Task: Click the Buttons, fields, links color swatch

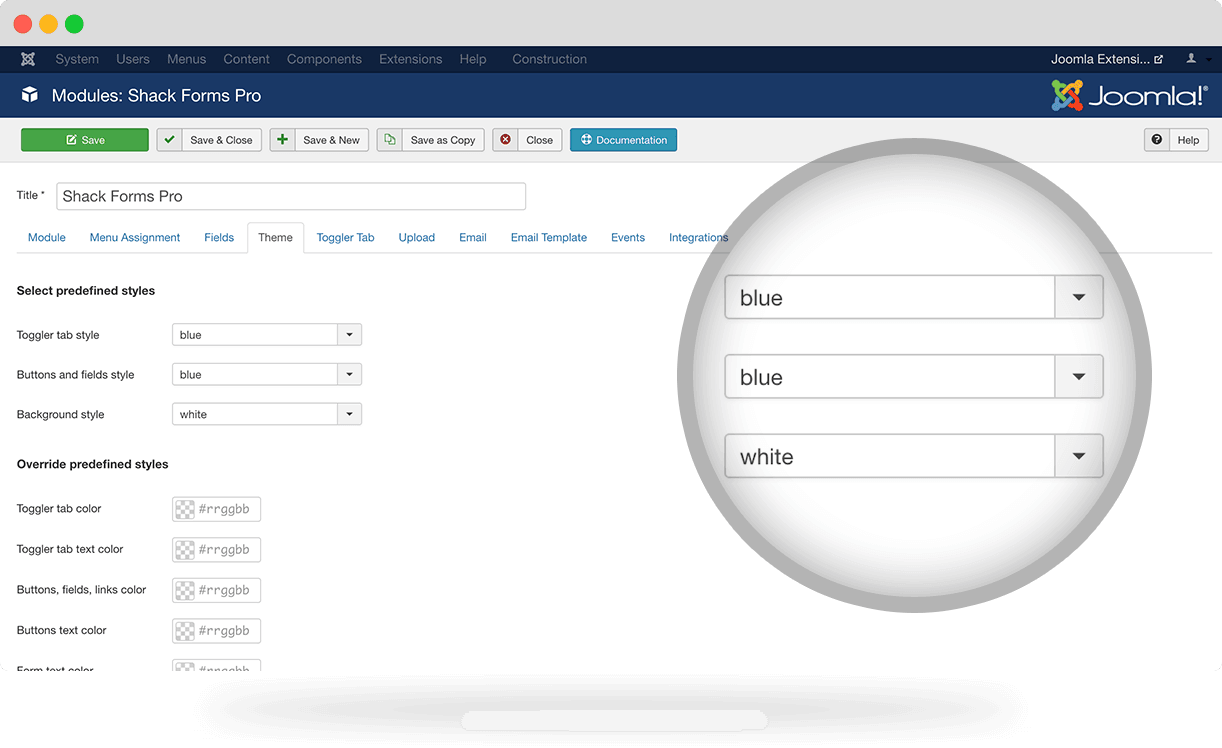Action: (185, 590)
